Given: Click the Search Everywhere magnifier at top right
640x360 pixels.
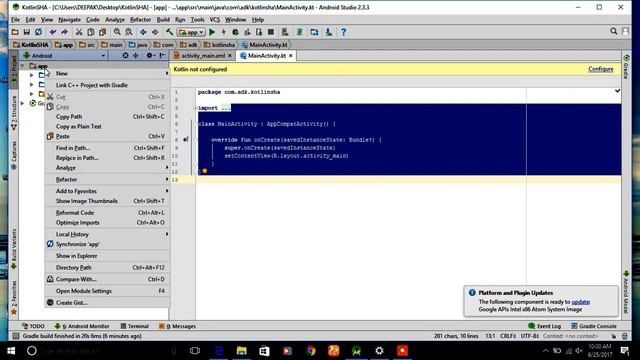Looking at the screenshot, I should click(x=613, y=31).
